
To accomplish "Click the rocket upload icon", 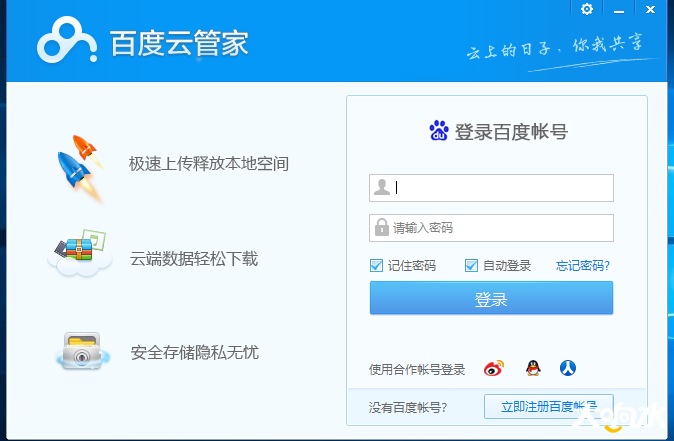I will click(x=80, y=167).
